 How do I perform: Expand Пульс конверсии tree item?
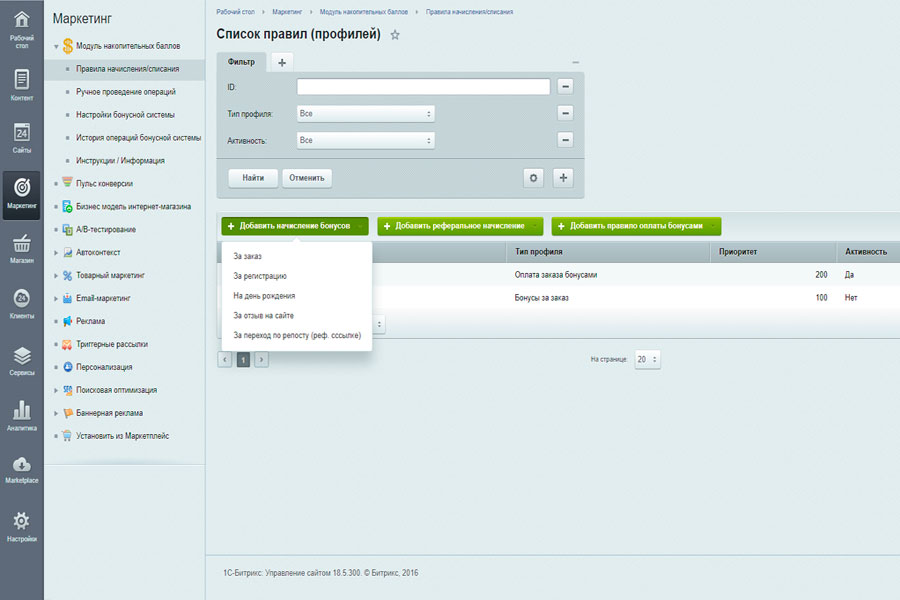point(55,184)
